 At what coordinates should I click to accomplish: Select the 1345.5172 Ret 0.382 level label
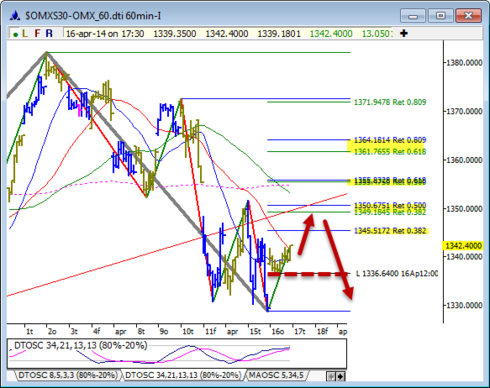tap(390, 231)
